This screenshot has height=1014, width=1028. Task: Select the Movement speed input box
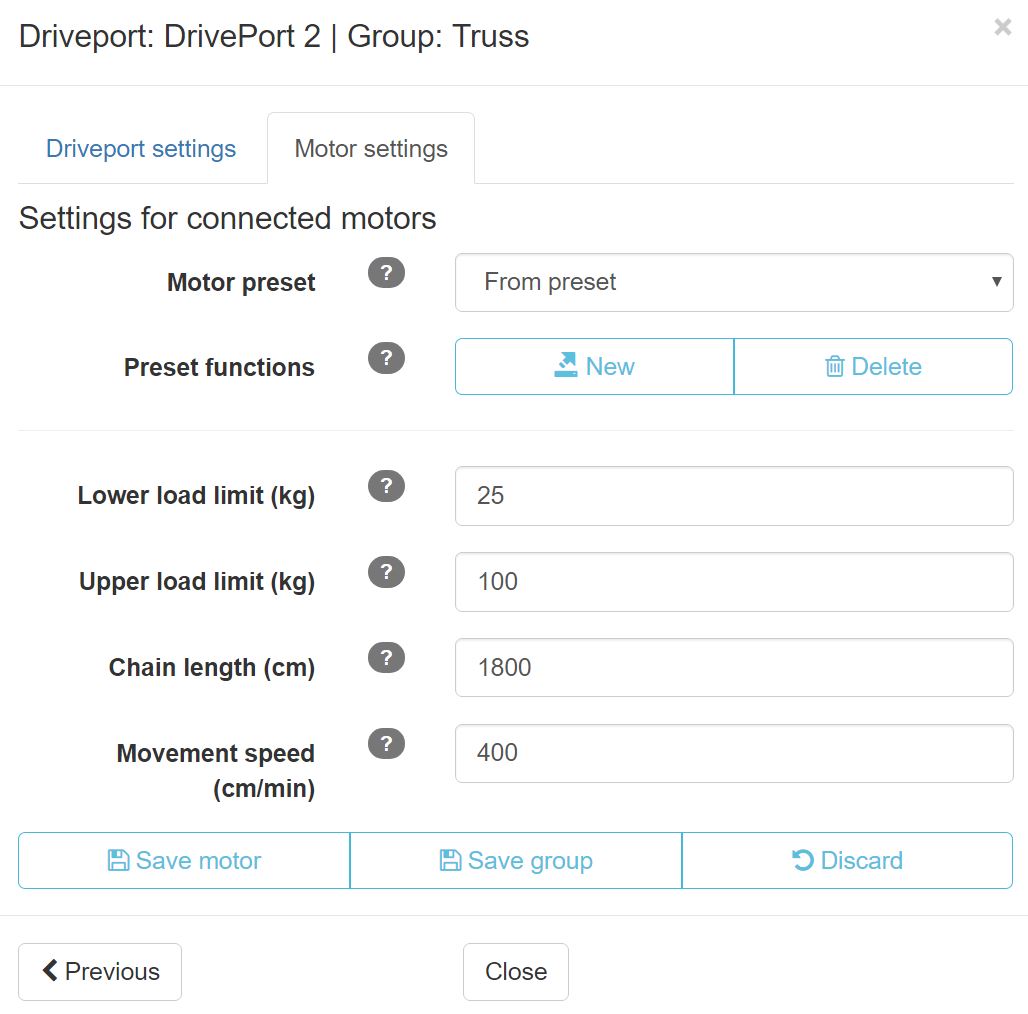point(733,753)
